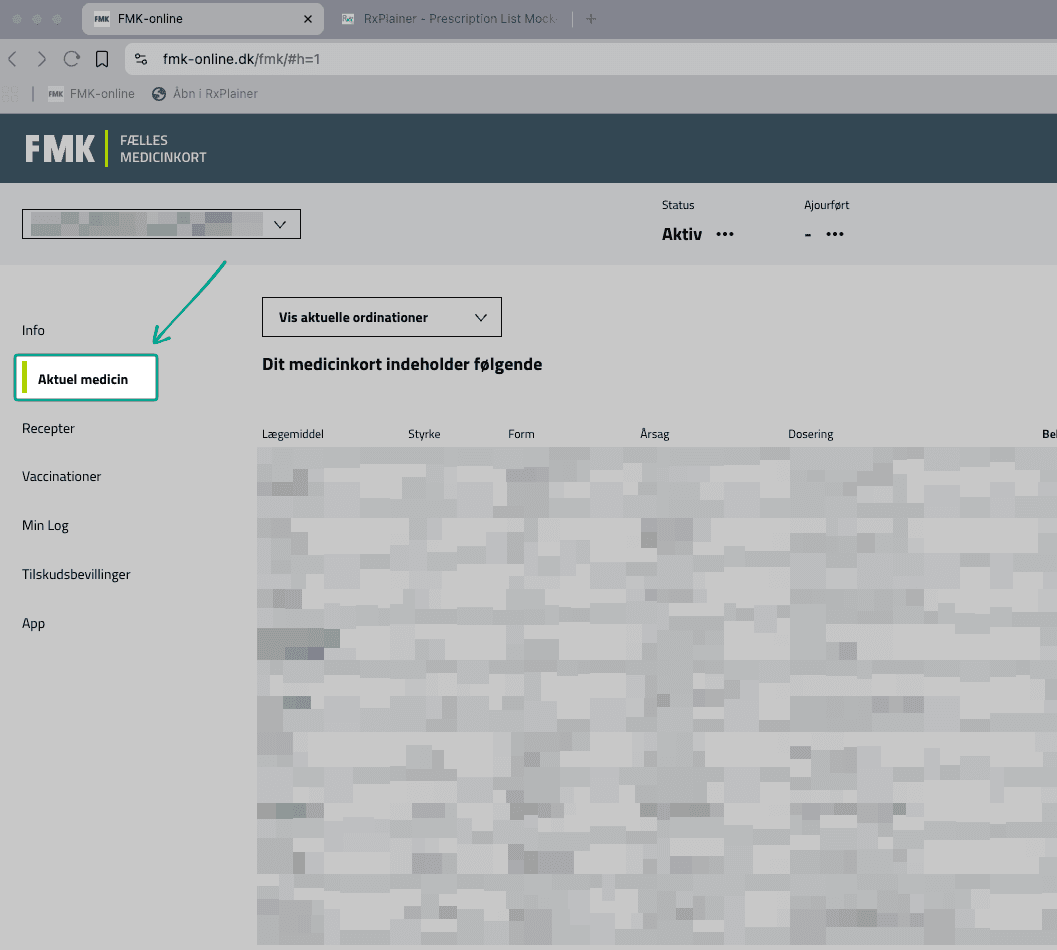Click the ellipsis next to Ajourført

(x=834, y=234)
